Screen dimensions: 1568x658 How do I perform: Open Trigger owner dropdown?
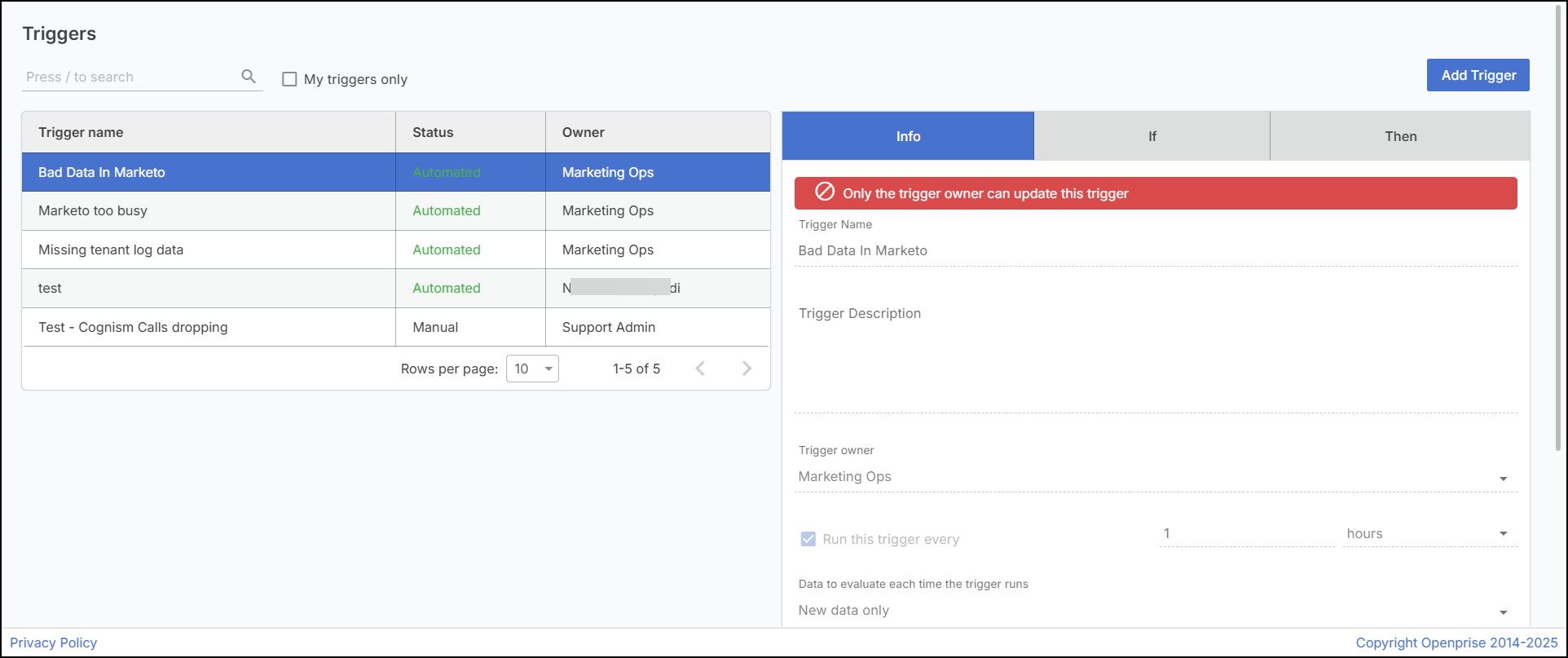click(x=1156, y=477)
